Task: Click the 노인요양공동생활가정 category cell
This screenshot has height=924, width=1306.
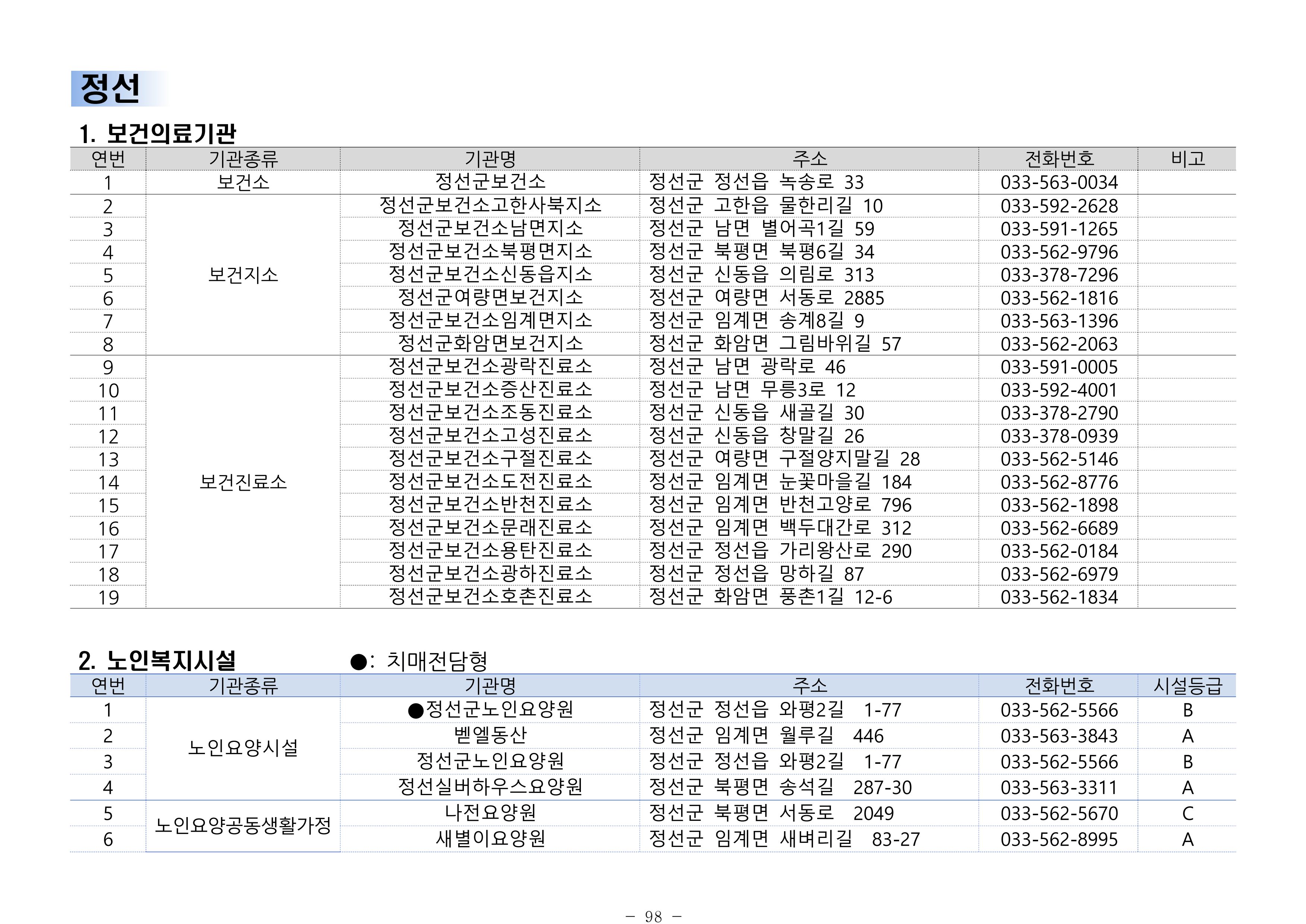Action: pos(243,826)
